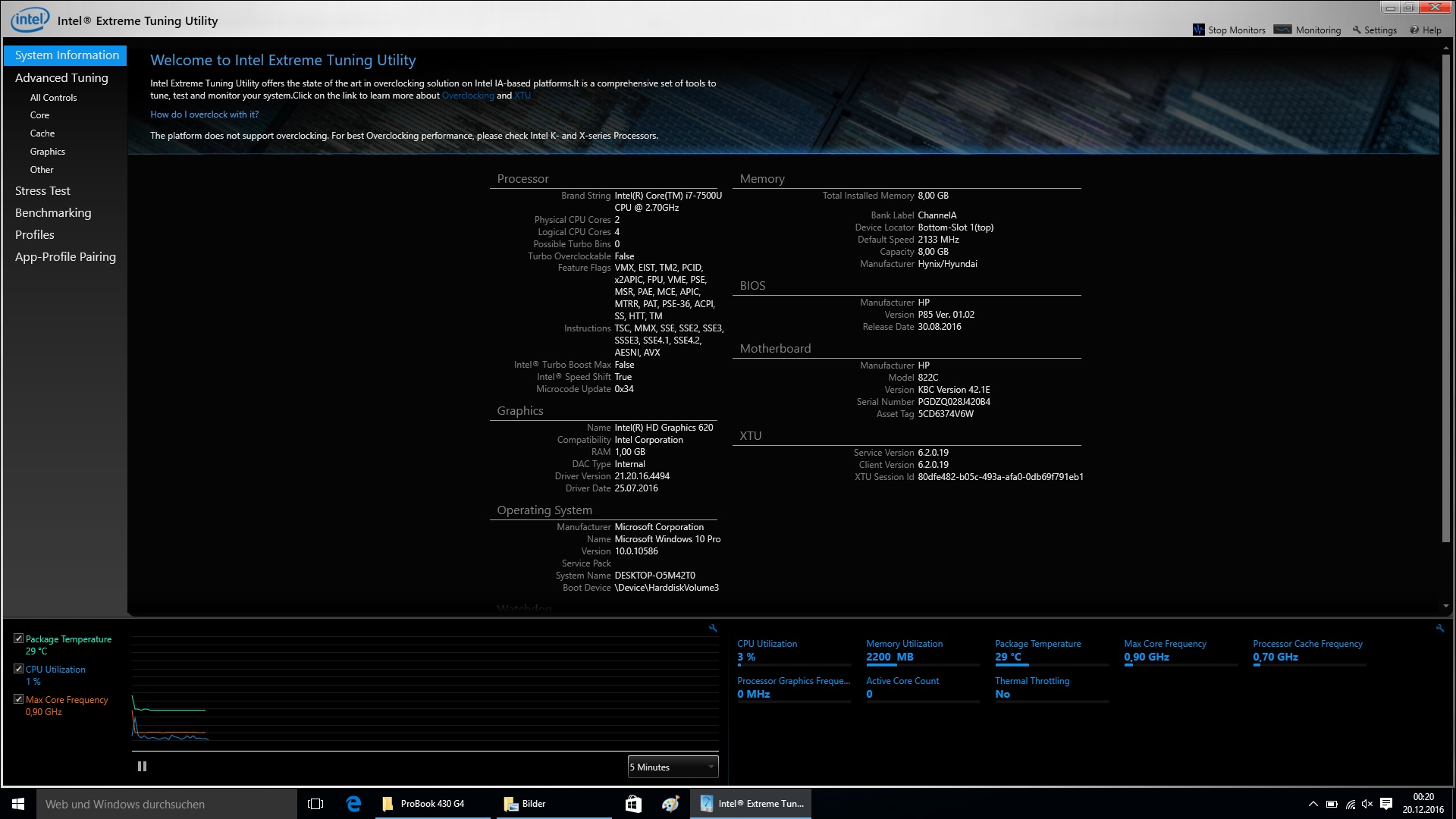Click the 'How do I overclock with it?' link
The image size is (1456, 819).
tap(204, 115)
